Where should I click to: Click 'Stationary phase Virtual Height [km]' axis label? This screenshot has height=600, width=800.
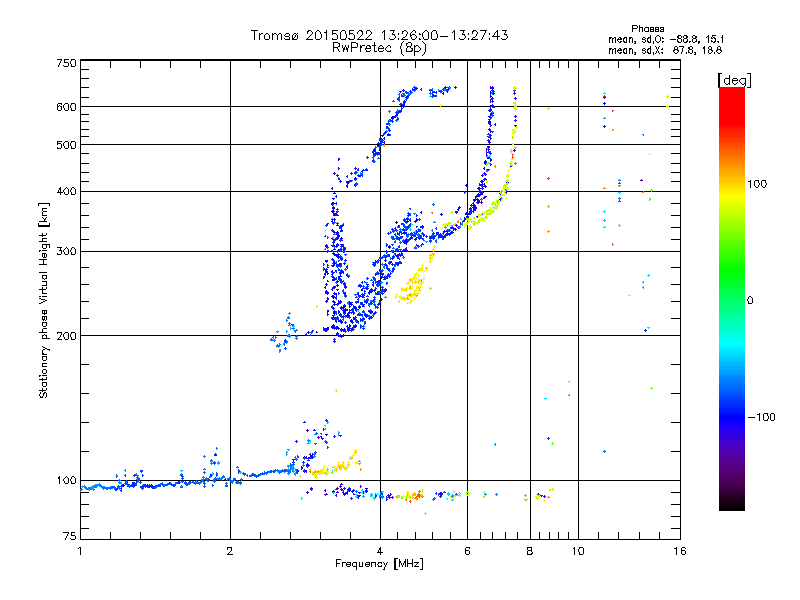click(44, 301)
